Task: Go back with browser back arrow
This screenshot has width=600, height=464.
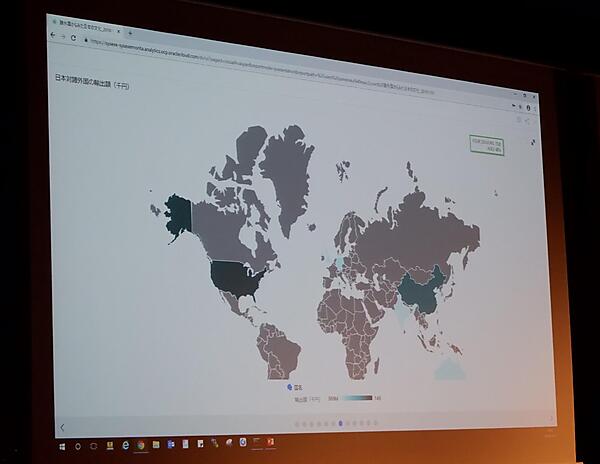Action: click(53, 35)
